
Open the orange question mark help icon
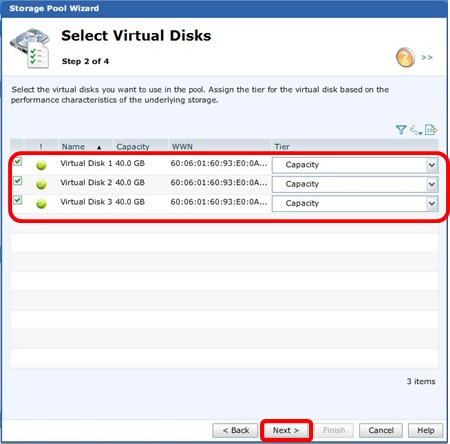click(x=405, y=57)
